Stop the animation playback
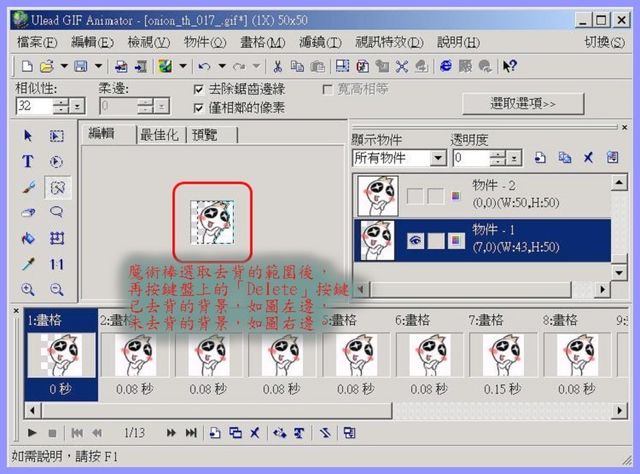This screenshot has height=474, width=640. coord(52,433)
